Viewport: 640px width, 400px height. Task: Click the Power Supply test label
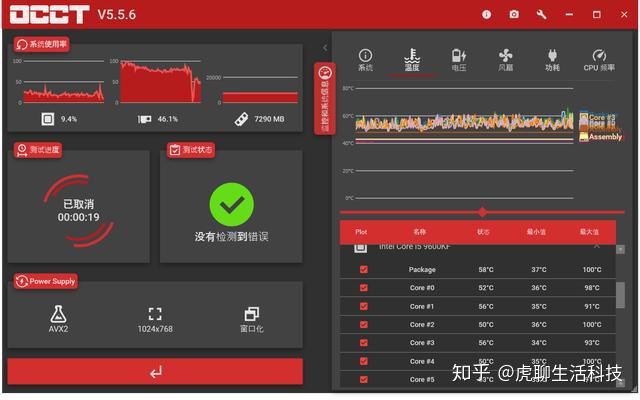click(46, 281)
